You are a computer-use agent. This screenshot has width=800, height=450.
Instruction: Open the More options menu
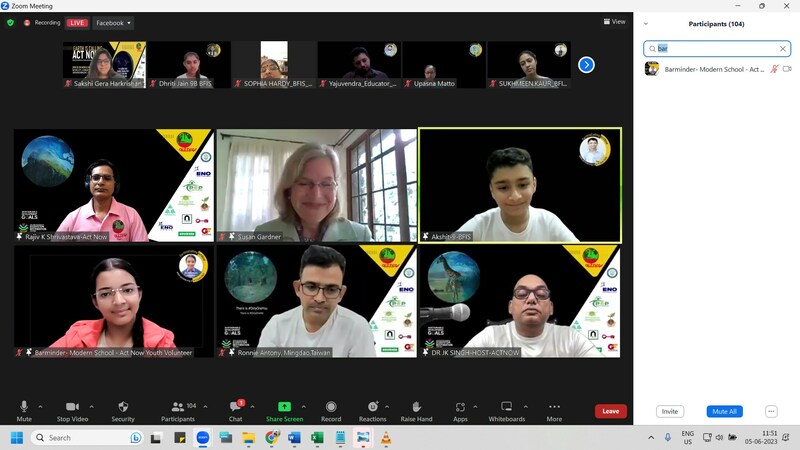[554, 408]
